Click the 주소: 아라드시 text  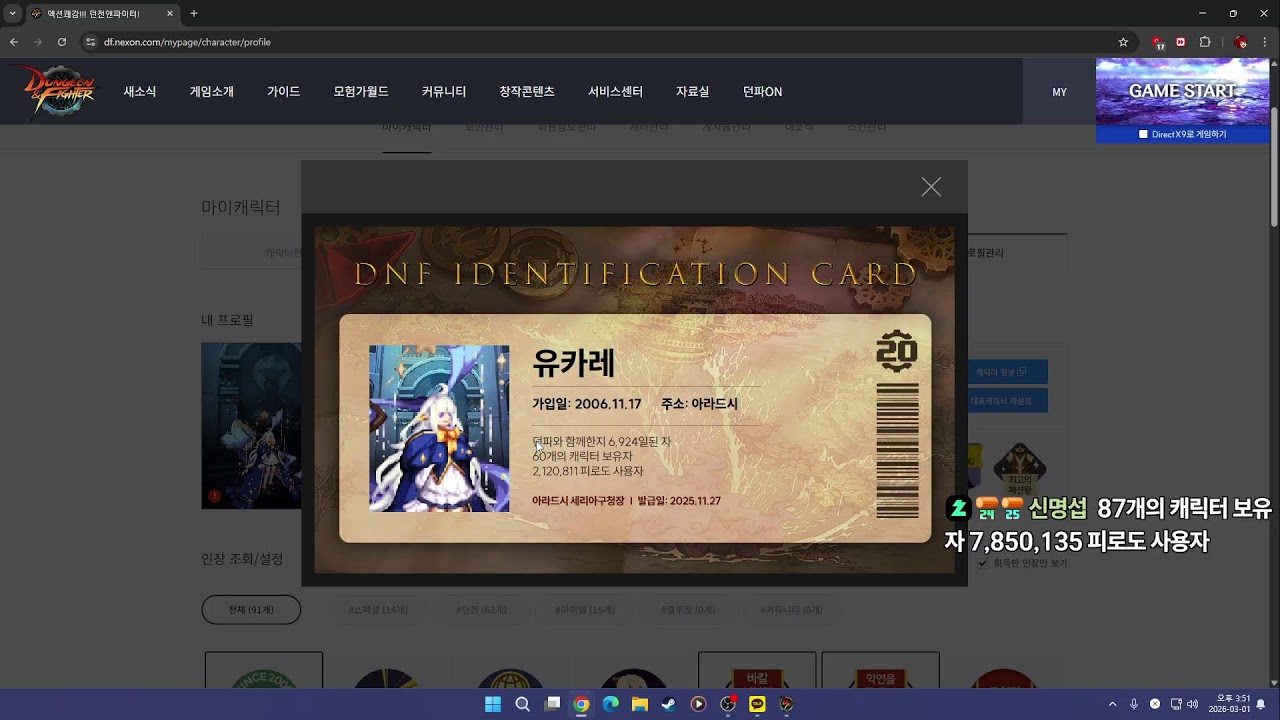699,404
